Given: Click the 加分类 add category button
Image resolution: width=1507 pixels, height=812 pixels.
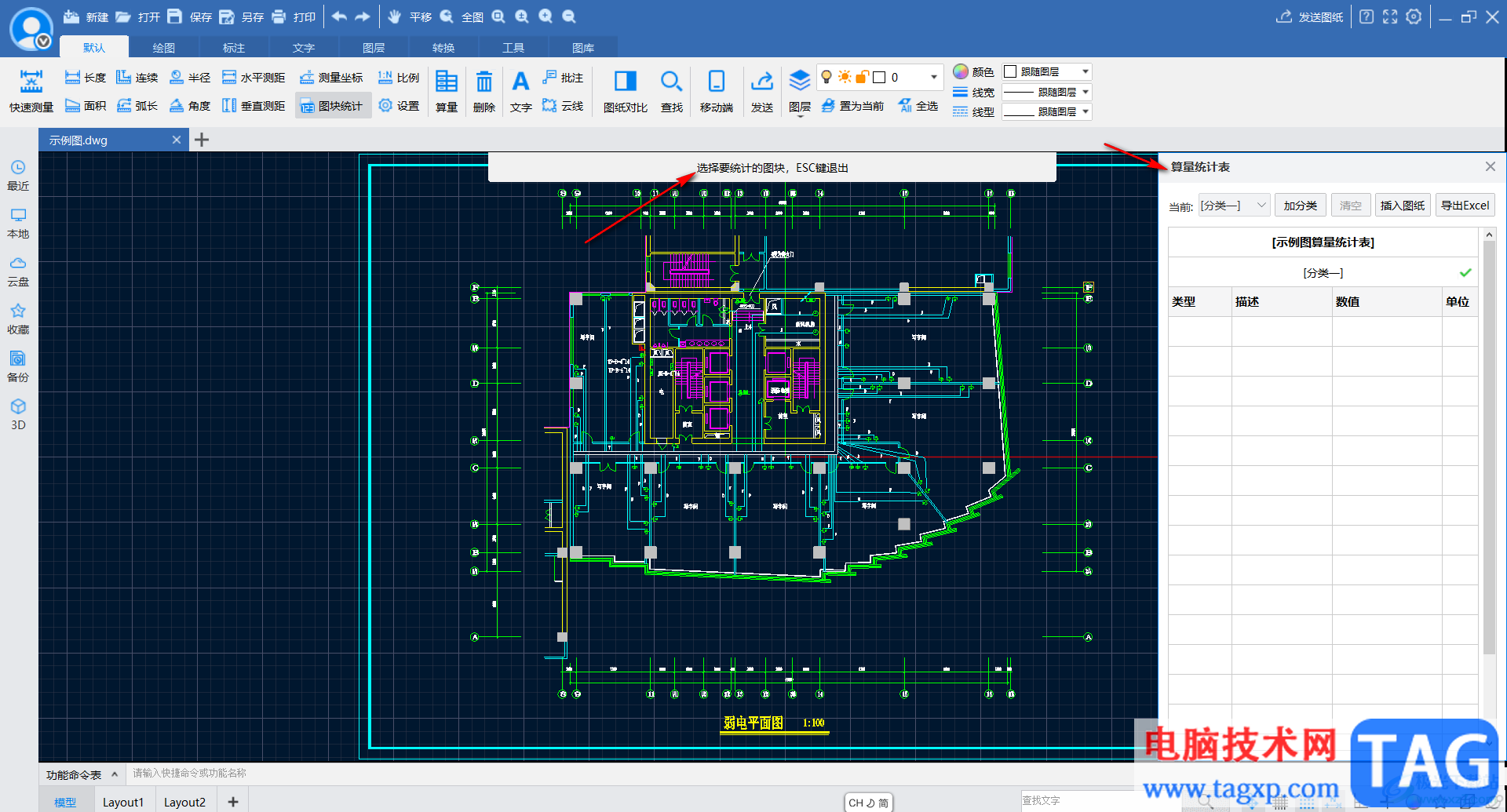Looking at the screenshot, I should pyautogui.click(x=1300, y=206).
